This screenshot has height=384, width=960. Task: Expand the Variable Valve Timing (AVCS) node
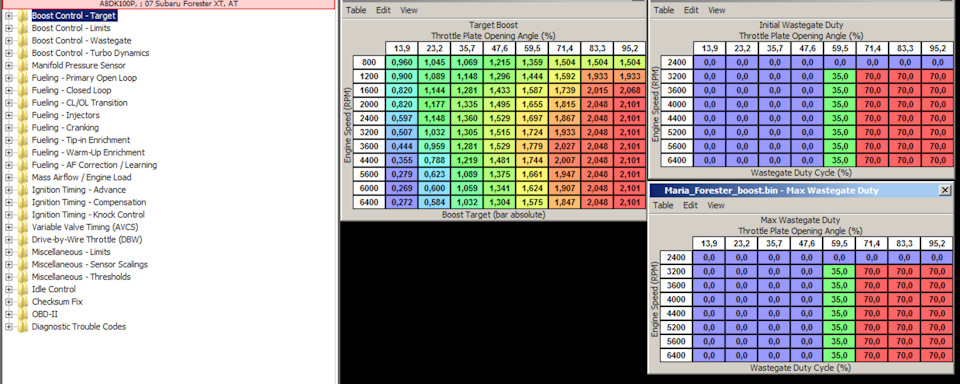tap(9, 227)
